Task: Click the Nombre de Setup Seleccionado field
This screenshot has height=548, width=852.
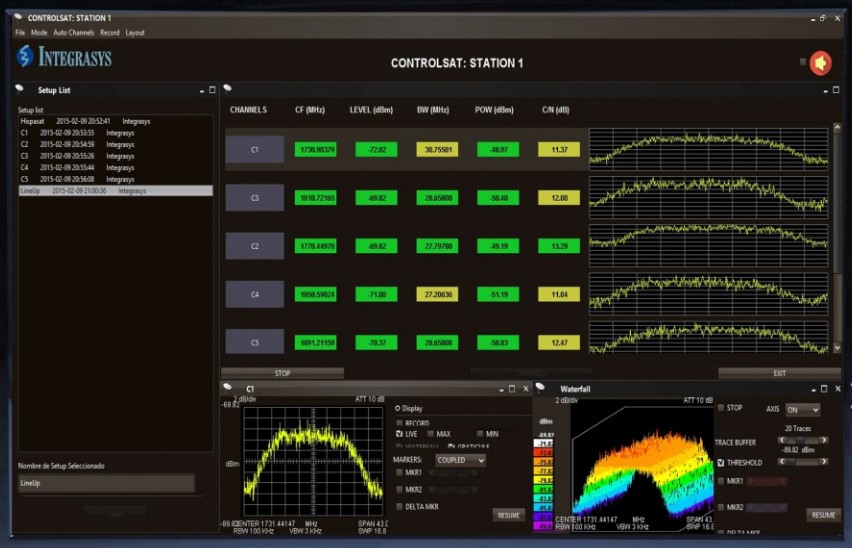Action: tap(106, 483)
